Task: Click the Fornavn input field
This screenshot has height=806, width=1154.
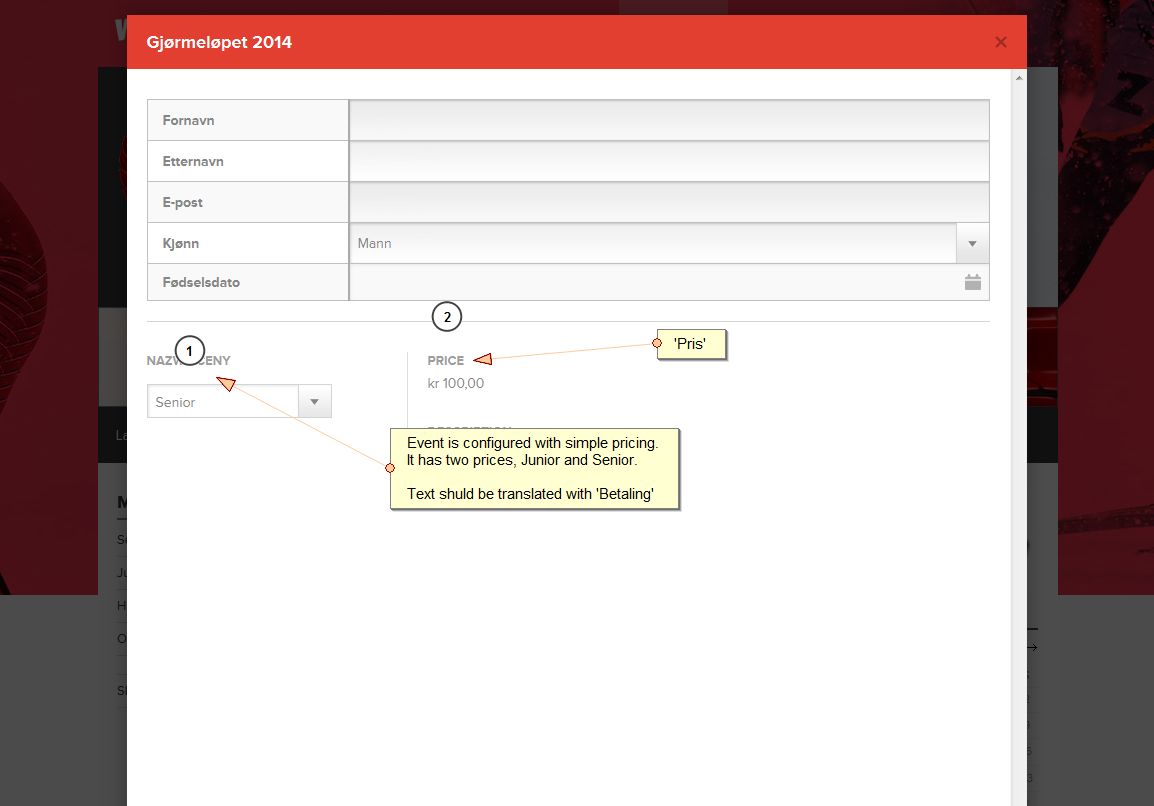Action: coord(669,120)
